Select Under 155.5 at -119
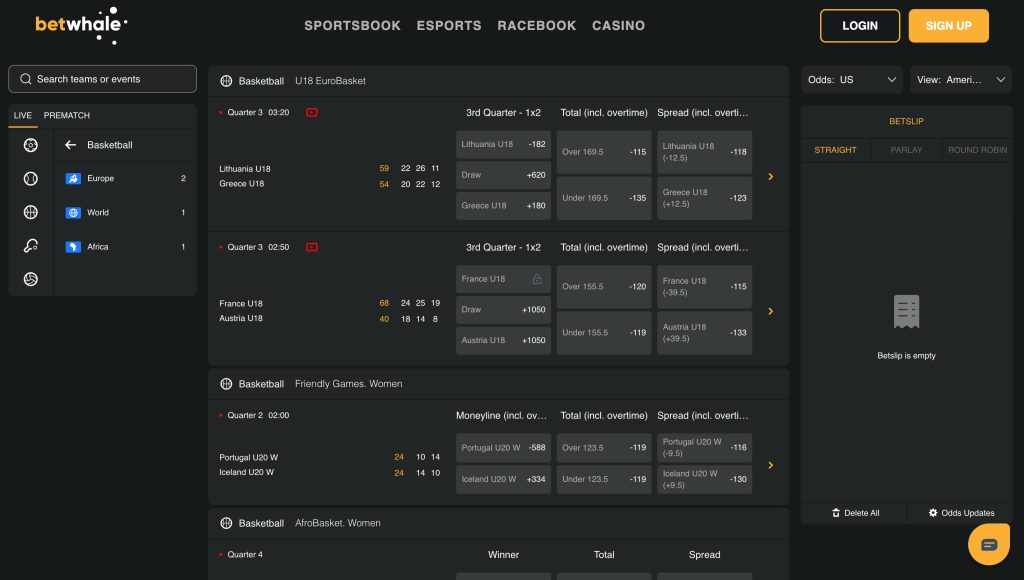The width and height of the screenshot is (1024, 580). [603, 332]
